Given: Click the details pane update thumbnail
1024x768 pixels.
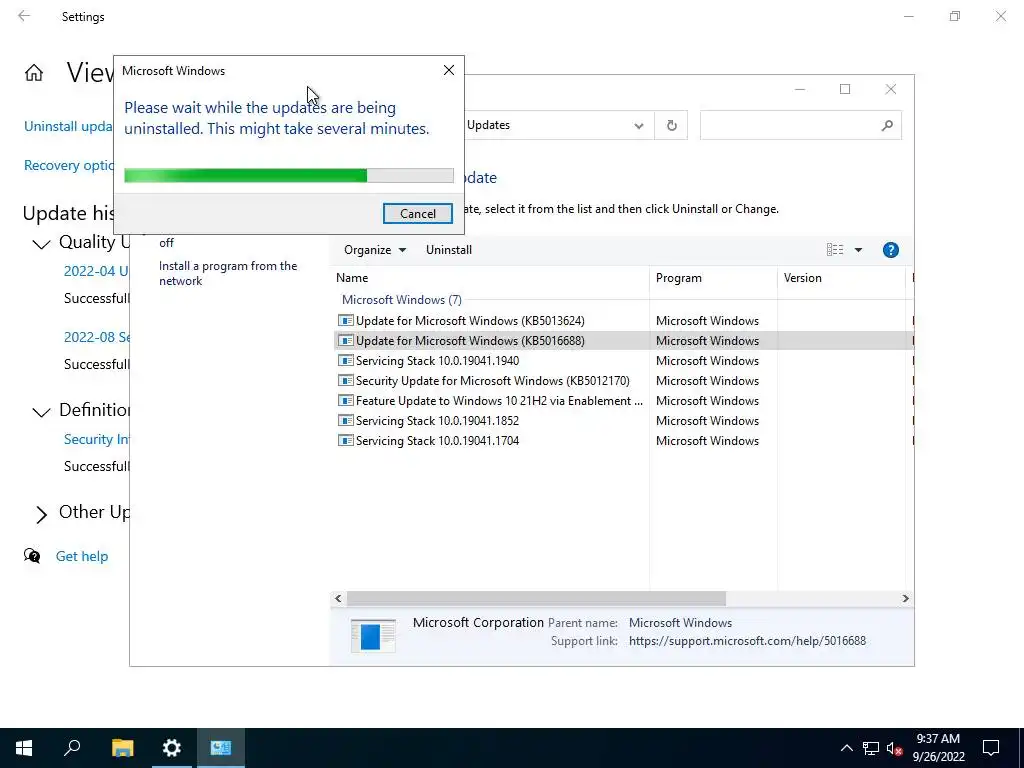Looking at the screenshot, I should (x=373, y=635).
